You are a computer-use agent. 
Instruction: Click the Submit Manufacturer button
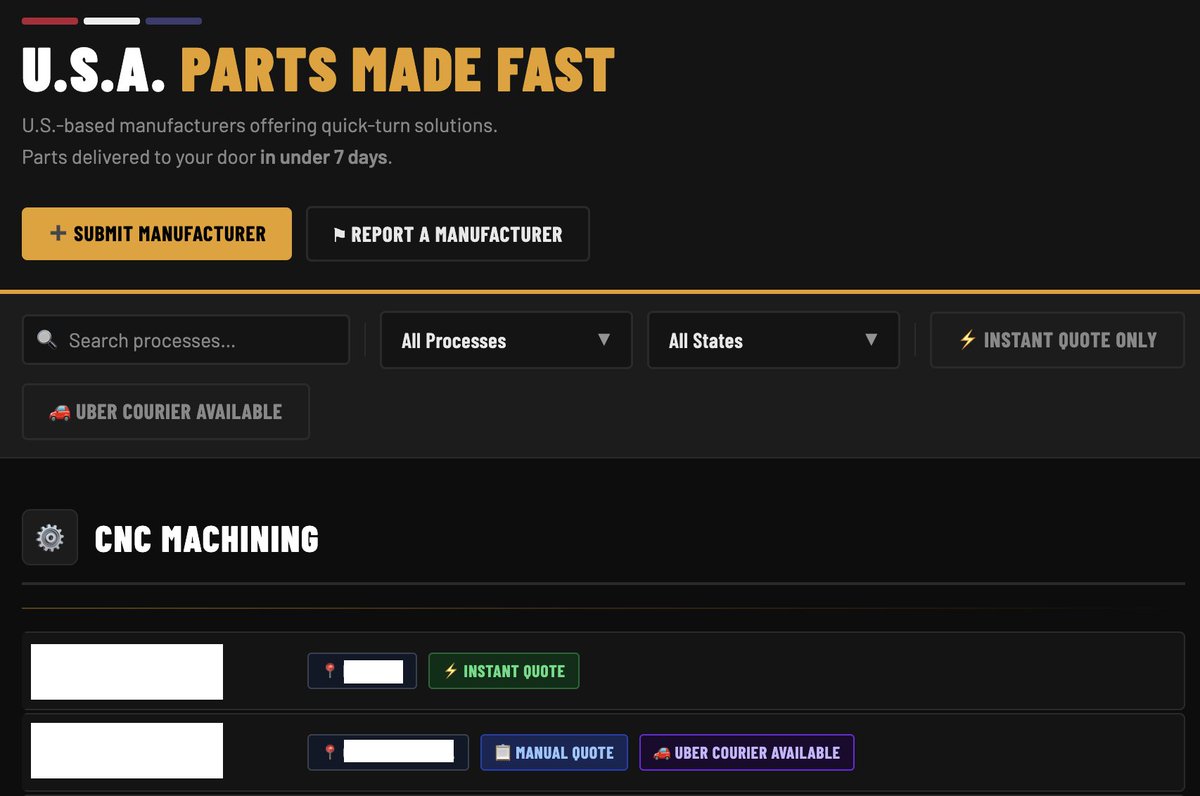click(157, 234)
